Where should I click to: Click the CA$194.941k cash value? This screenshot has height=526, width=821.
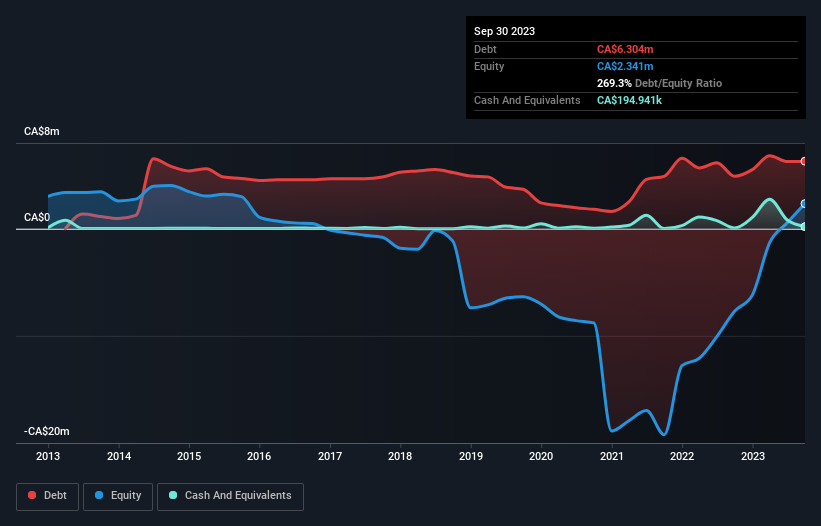pyautogui.click(x=629, y=100)
